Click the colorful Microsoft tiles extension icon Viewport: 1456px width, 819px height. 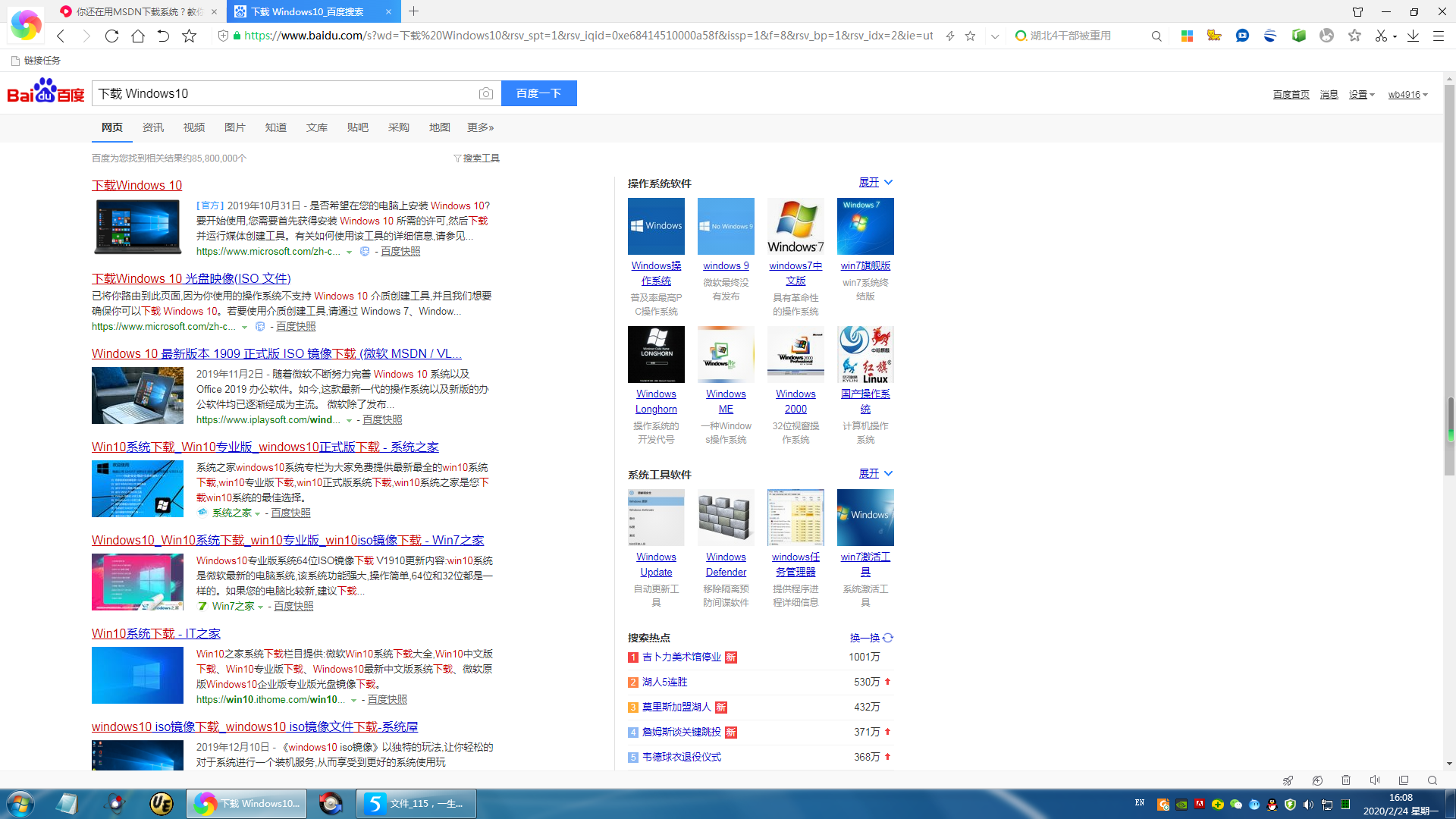point(1187,36)
